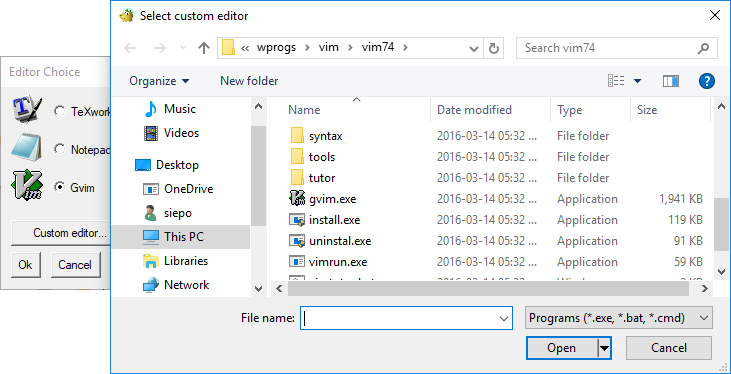The width and height of the screenshot is (731, 374).
Task: Select the Notepad radio button
Action: click(60, 149)
